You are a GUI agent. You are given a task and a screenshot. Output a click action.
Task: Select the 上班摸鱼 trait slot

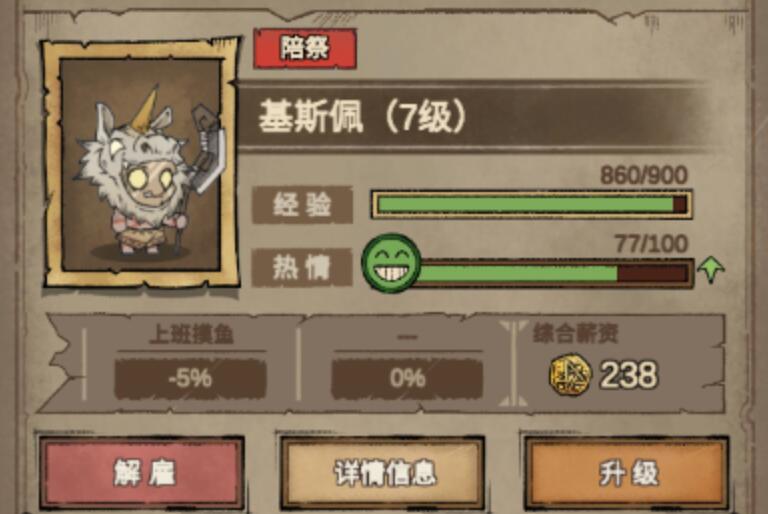[x=191, y=365]
